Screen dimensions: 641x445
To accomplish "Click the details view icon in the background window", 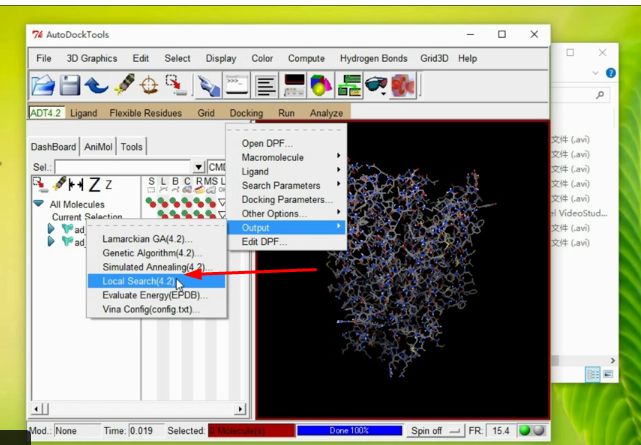I will [x=592, y=374].
